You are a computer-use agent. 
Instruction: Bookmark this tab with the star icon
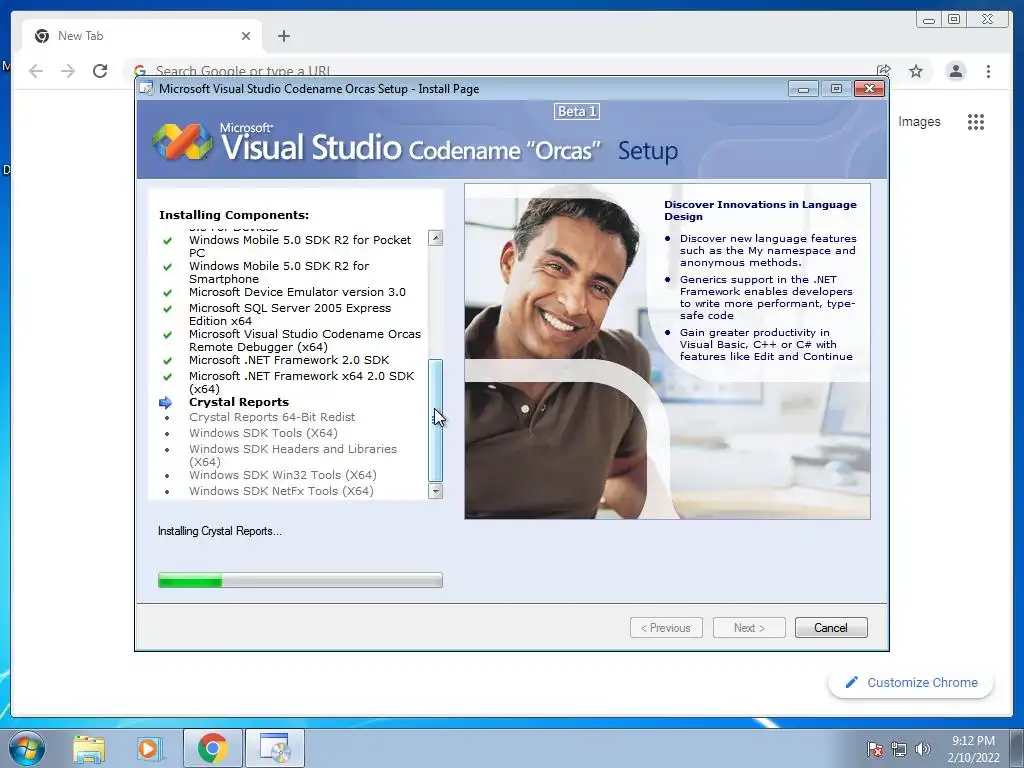[x=916, y=71]
